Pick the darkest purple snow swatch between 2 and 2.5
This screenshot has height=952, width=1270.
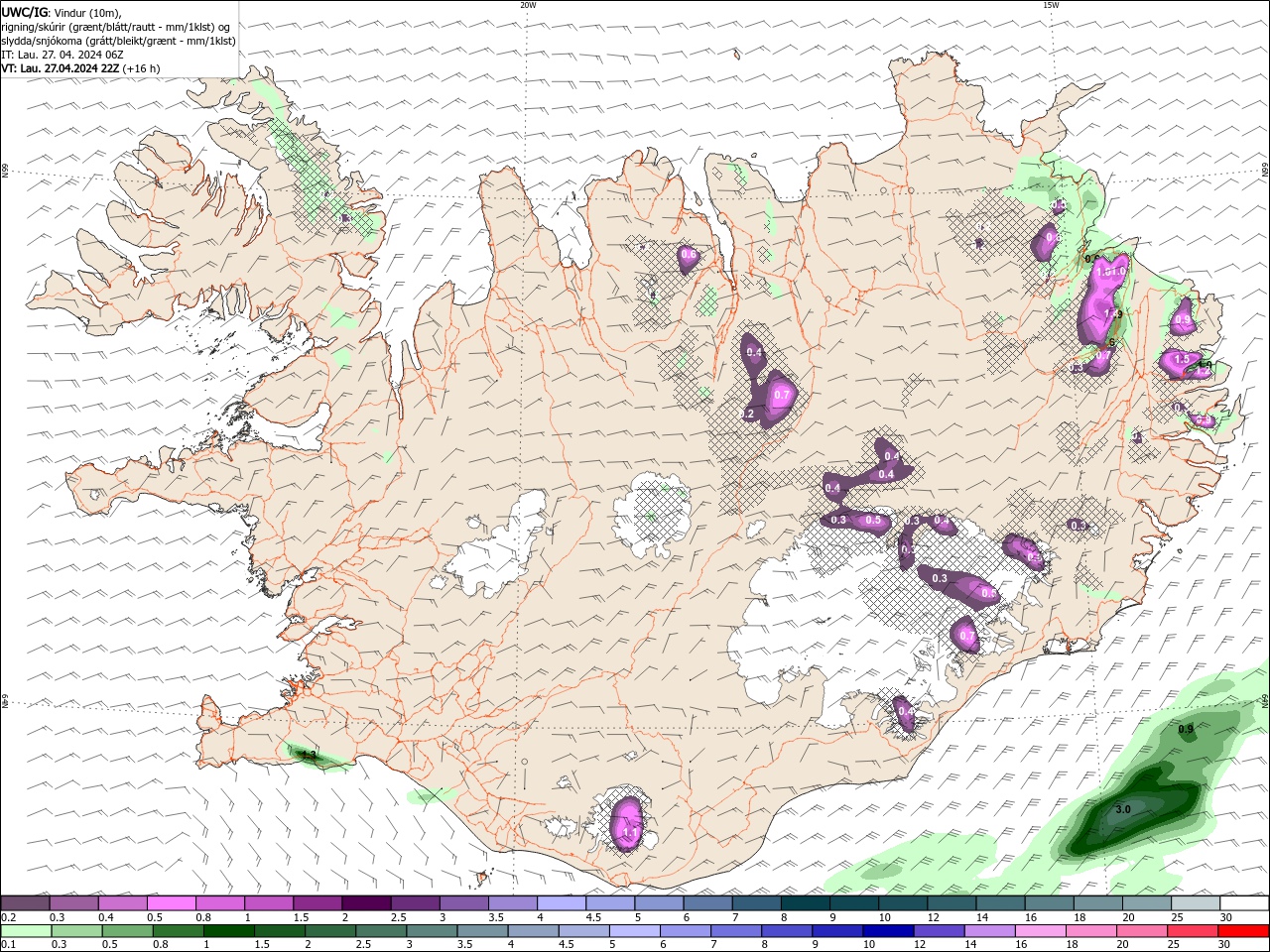pyautogui.click(x=366, y=903)
